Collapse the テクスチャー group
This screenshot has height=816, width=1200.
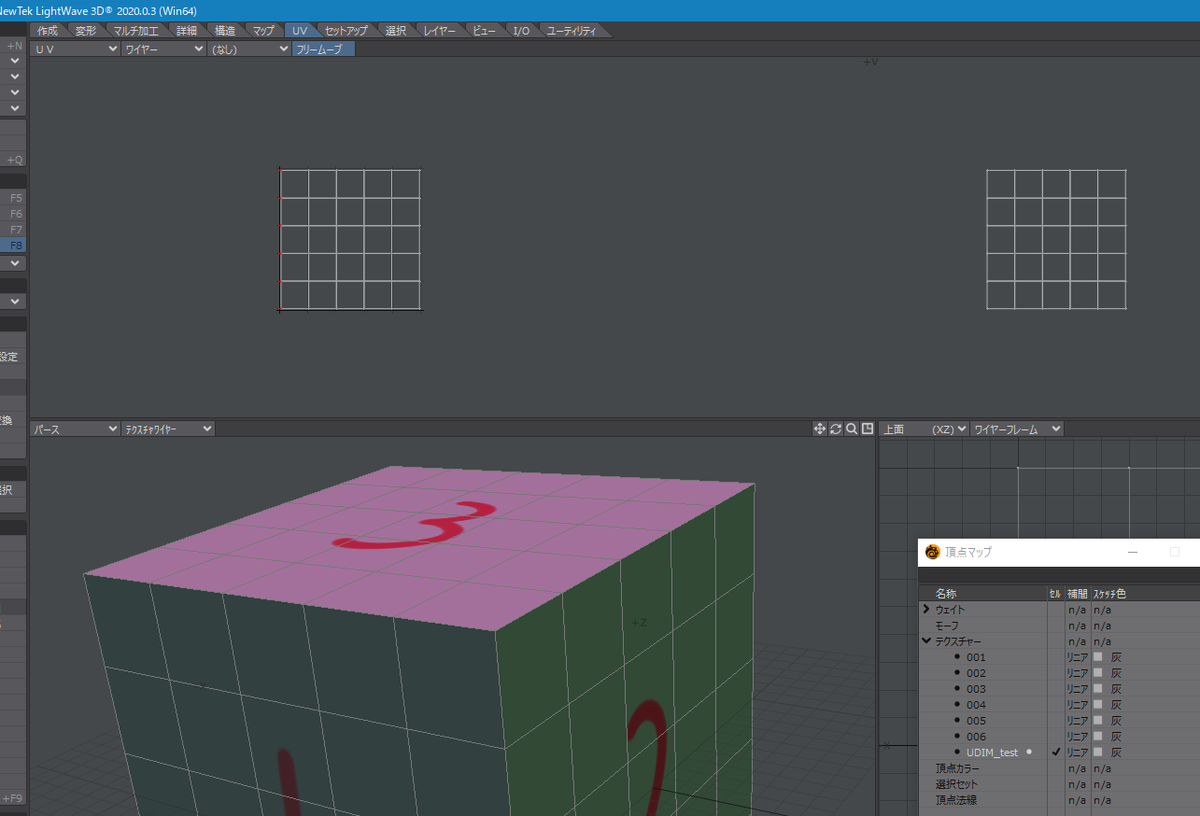coord(927,641)
